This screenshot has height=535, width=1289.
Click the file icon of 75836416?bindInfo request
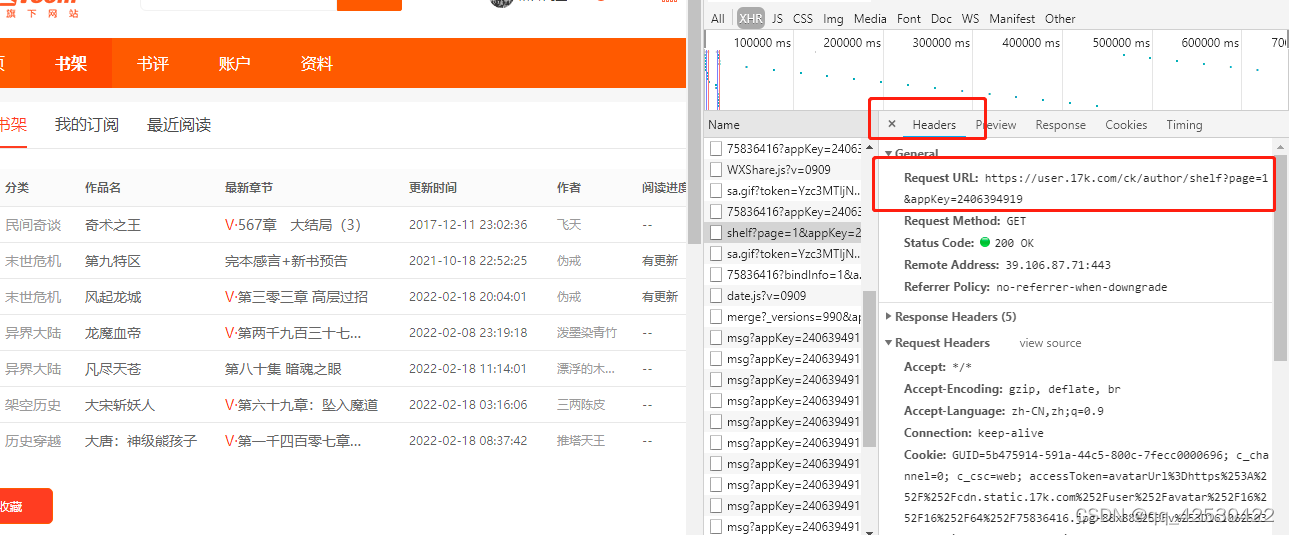(716, 274)
